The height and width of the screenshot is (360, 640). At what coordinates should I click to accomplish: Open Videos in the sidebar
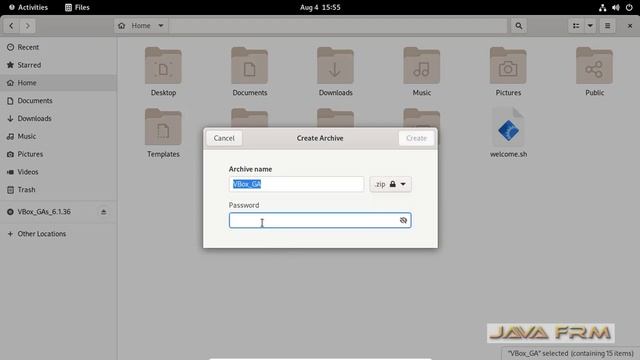click(58, 172)
